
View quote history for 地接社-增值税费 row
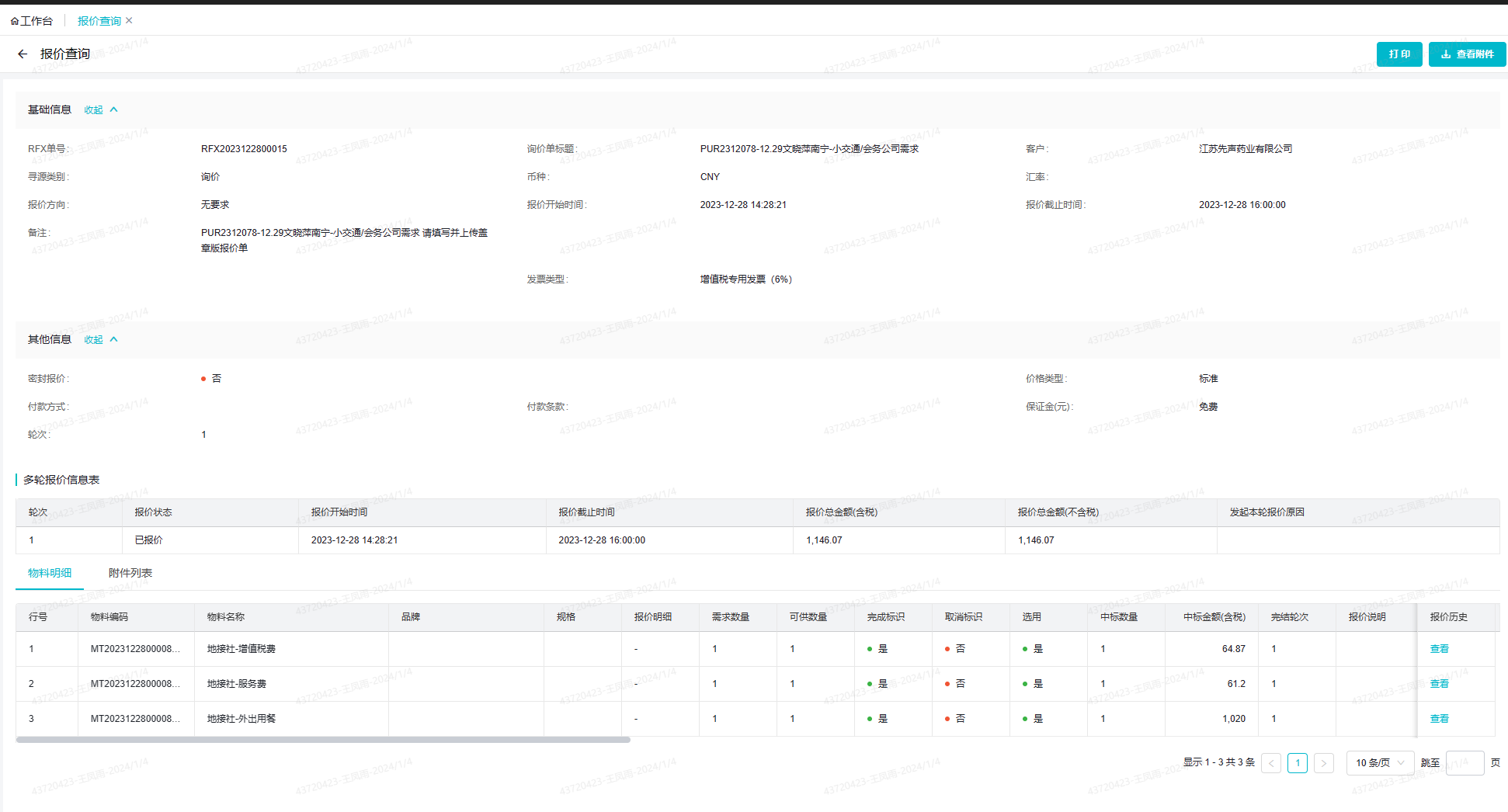[1439, 649]
